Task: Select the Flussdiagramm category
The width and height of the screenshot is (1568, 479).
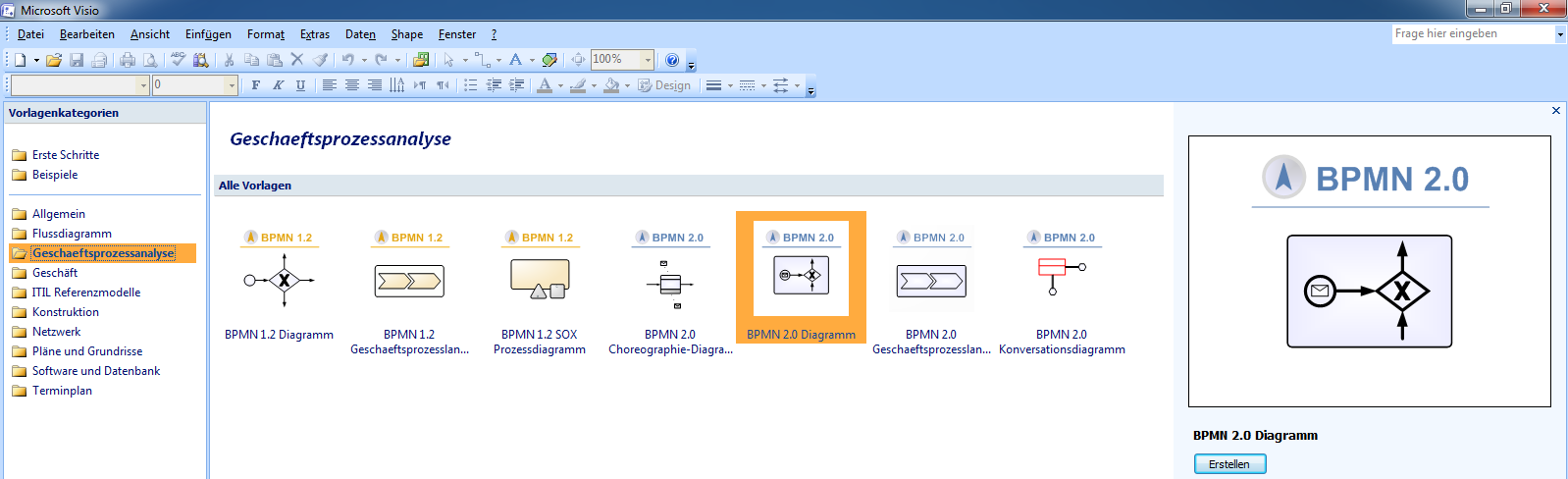Action: (72, 234)
